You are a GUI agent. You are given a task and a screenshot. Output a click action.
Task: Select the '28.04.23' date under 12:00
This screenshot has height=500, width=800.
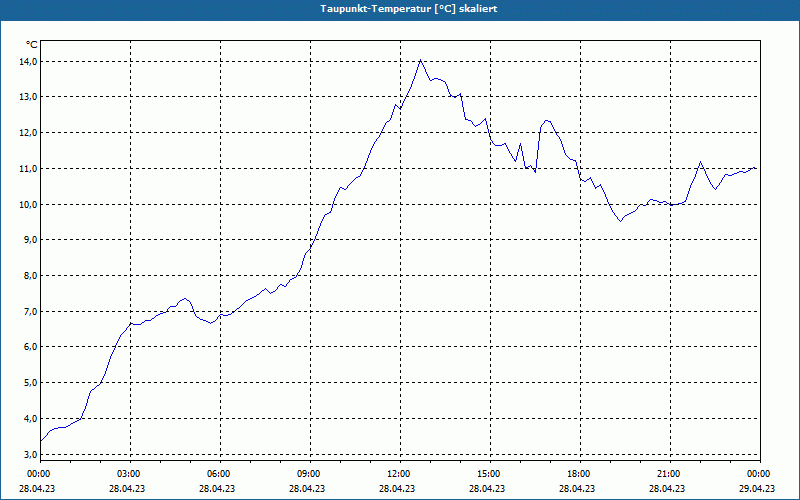click(x=397, y=488)
